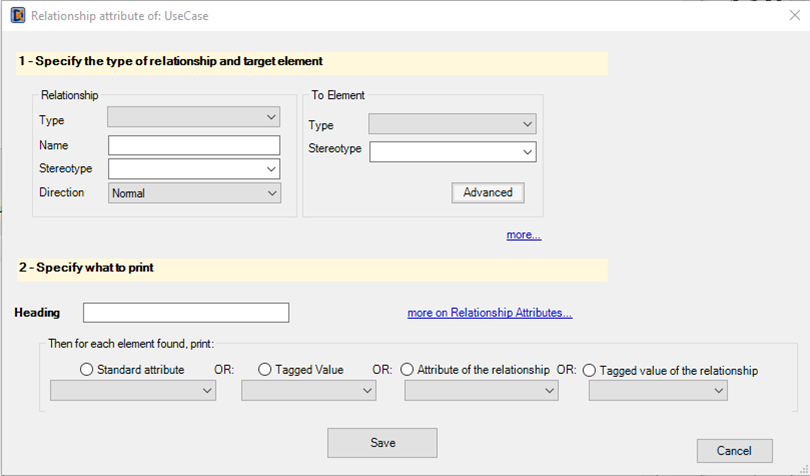The width and height of the screenshot is (810, 476).
Task: Open the Relationship Type dropdown
Action: click(194, 117)
